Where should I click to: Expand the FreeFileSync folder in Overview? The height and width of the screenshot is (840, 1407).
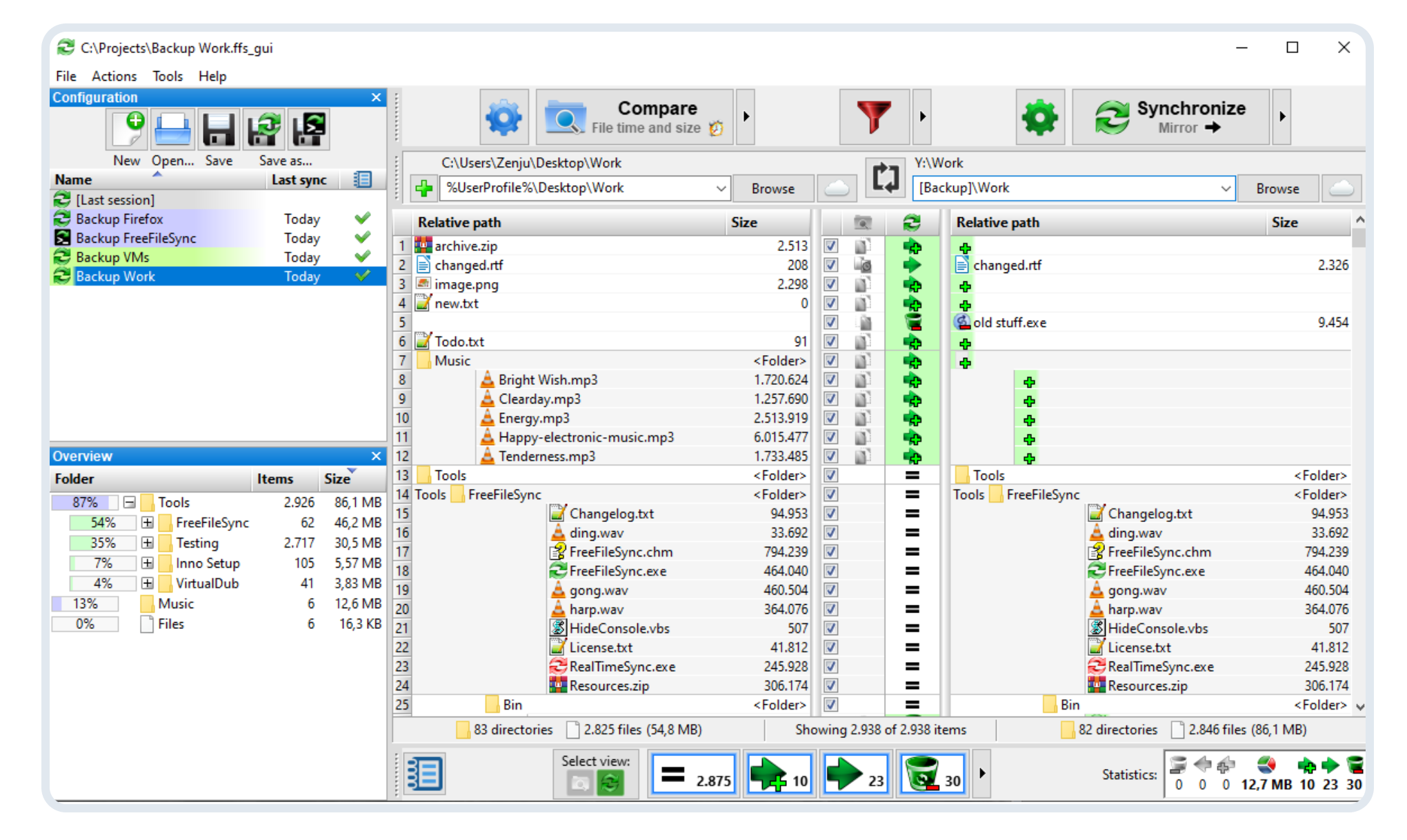147,523
